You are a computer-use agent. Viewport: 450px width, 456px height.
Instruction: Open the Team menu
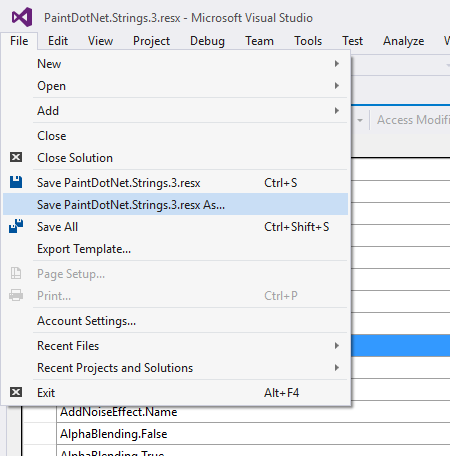(259, 41)
